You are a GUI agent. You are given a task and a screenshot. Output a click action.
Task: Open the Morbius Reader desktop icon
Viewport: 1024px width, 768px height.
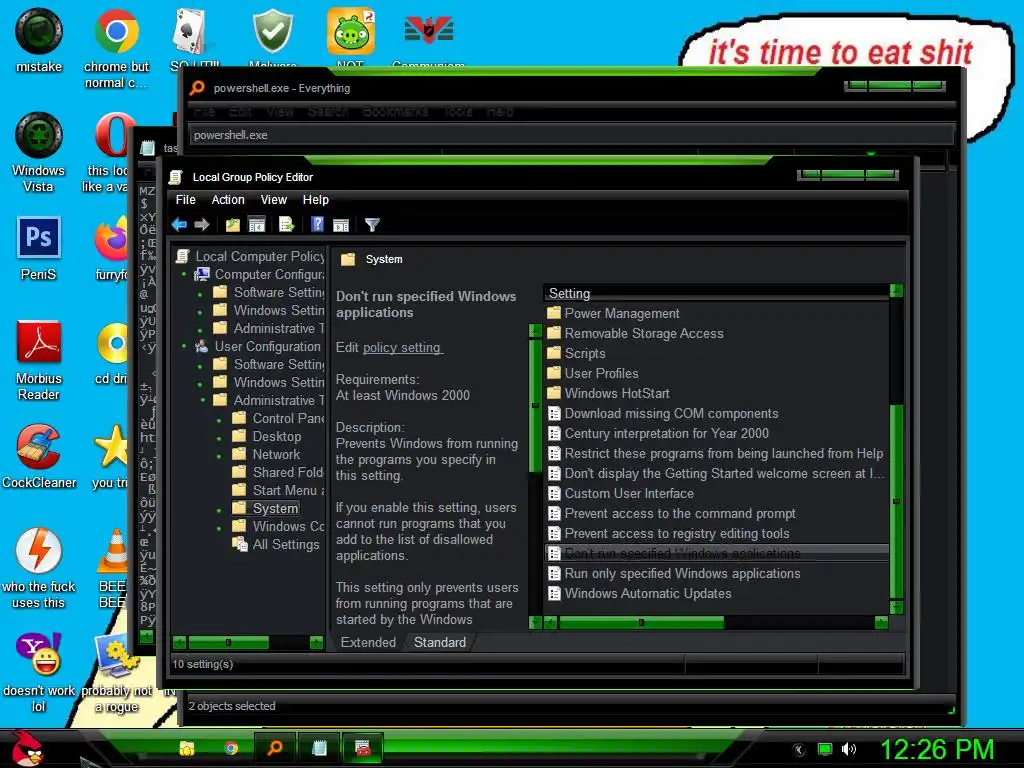[39, 359]
